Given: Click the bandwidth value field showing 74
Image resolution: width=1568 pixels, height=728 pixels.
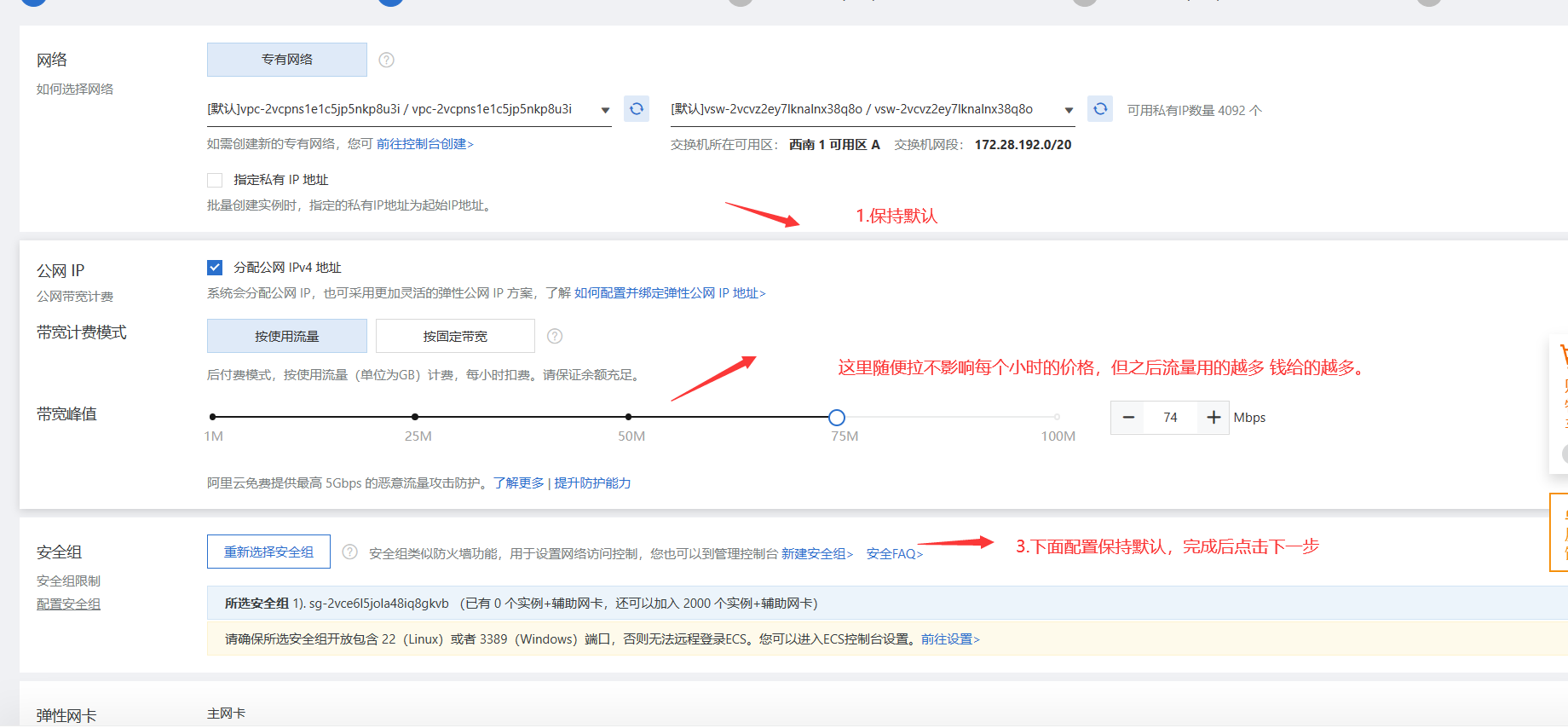Looking at the screenshot, I should 1170,418.
